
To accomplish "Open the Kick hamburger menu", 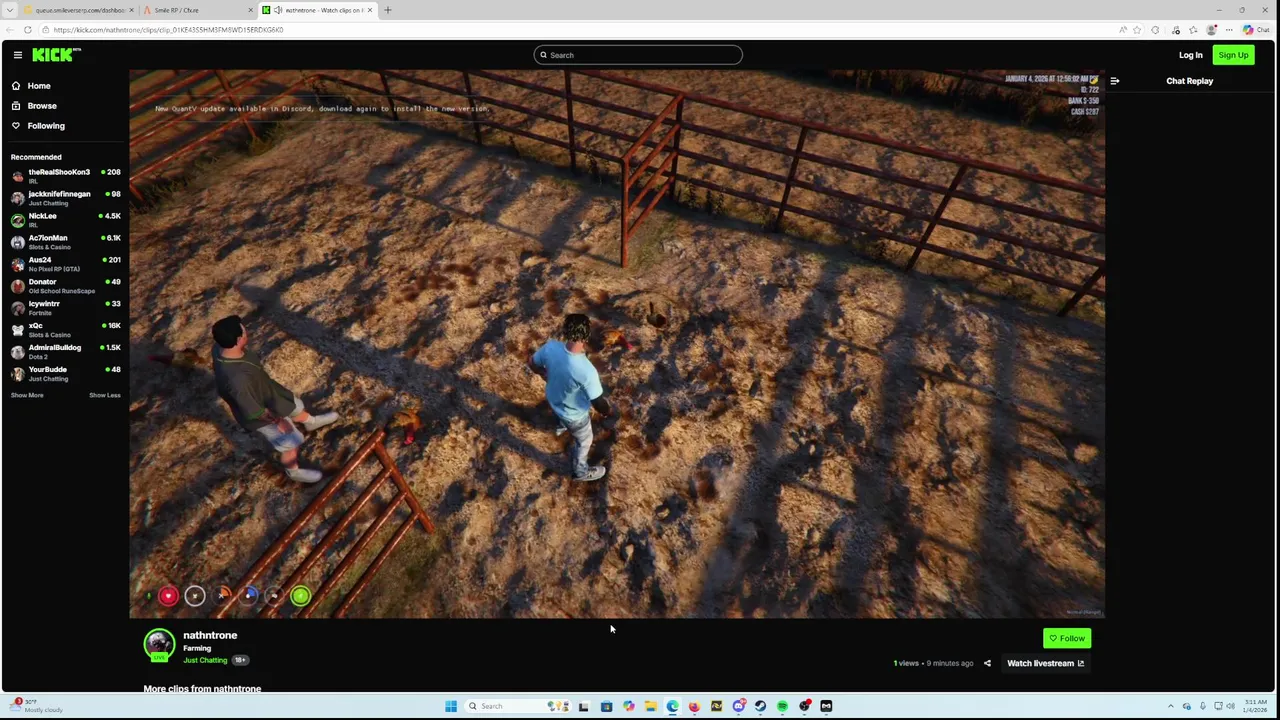I will 17,55.
